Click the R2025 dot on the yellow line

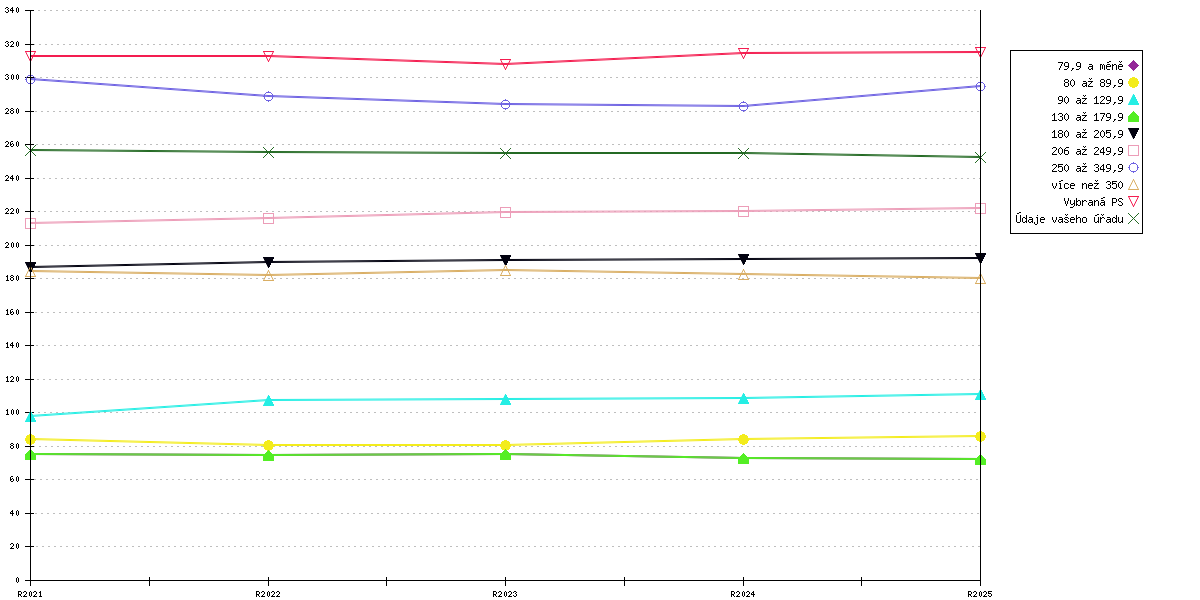[980, 436]
